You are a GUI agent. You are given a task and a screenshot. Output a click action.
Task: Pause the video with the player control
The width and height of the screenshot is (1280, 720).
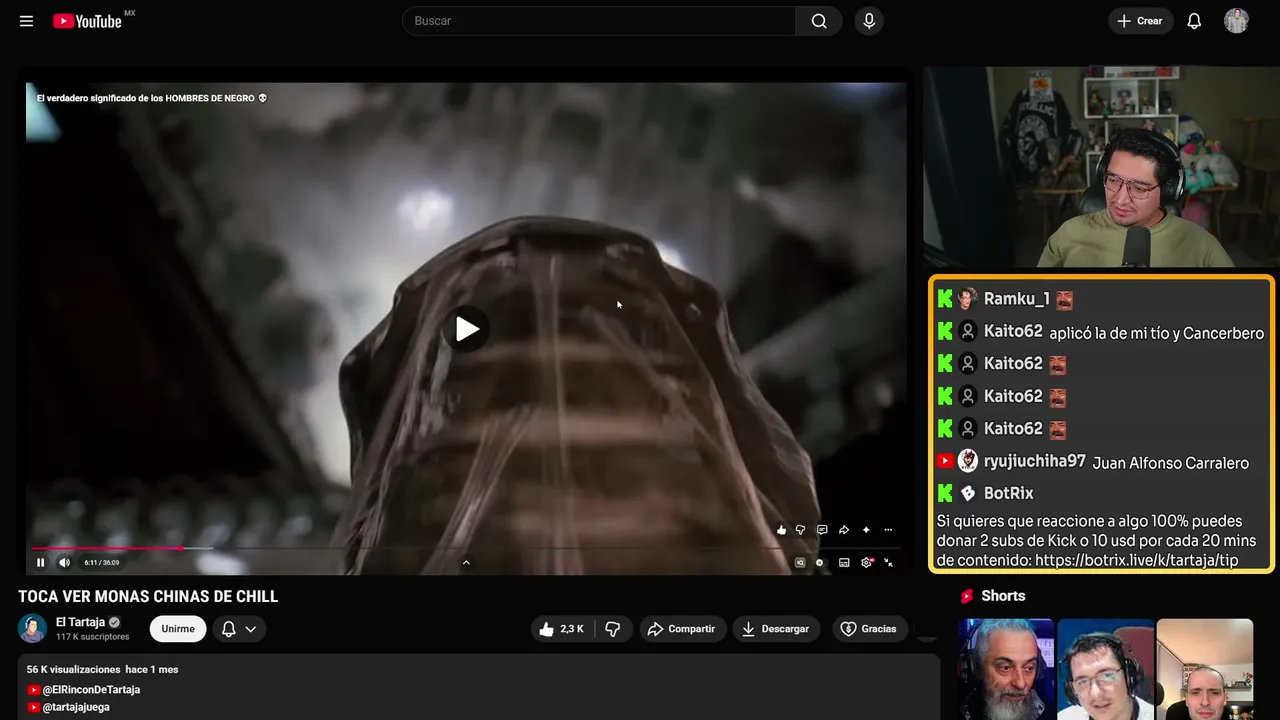click(41, 562)
